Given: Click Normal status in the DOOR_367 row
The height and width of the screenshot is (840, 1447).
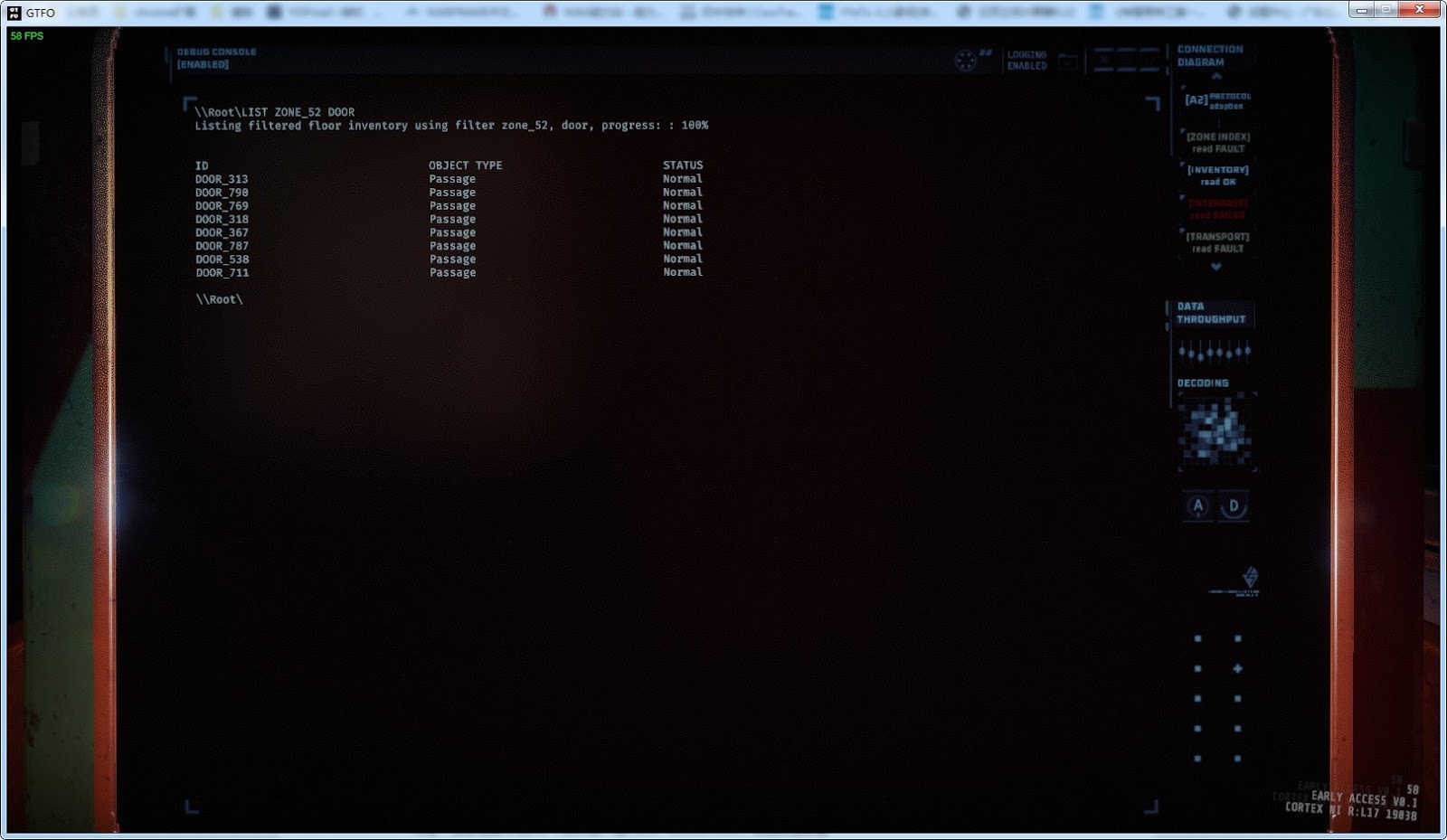Looking at the screenshot, I should point(683,232).
